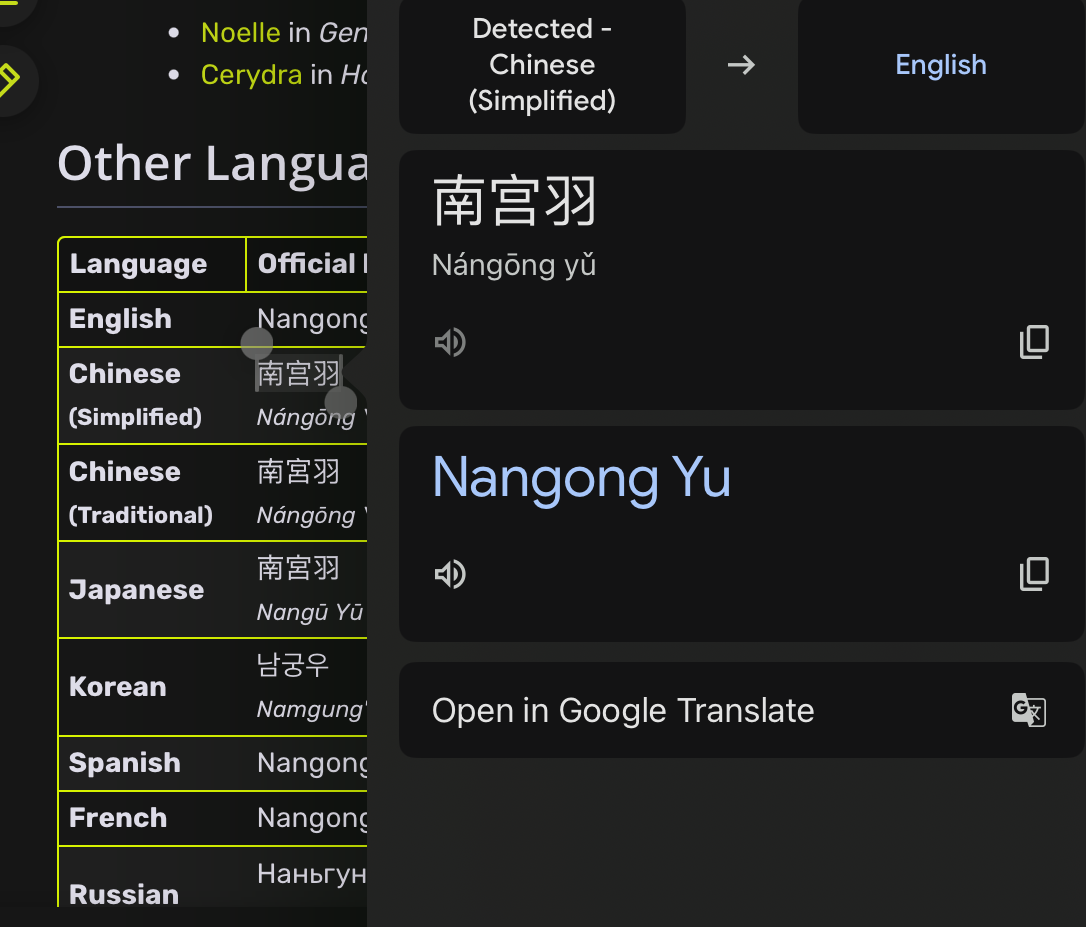Image resolution: width=1086 pixels, height=927 pixels.
Task: Click the pinyin Nángōng yǔ in translate panel
Action: click(514, 265)
